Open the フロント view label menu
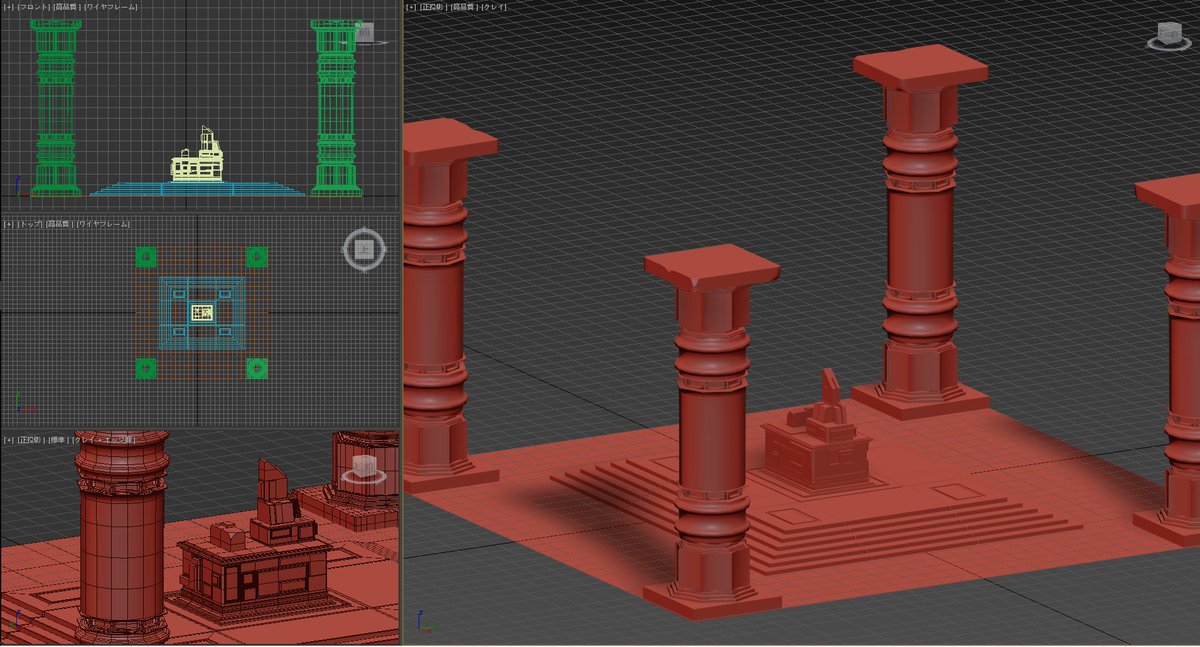1200x647 pixels. coord(33,7)
